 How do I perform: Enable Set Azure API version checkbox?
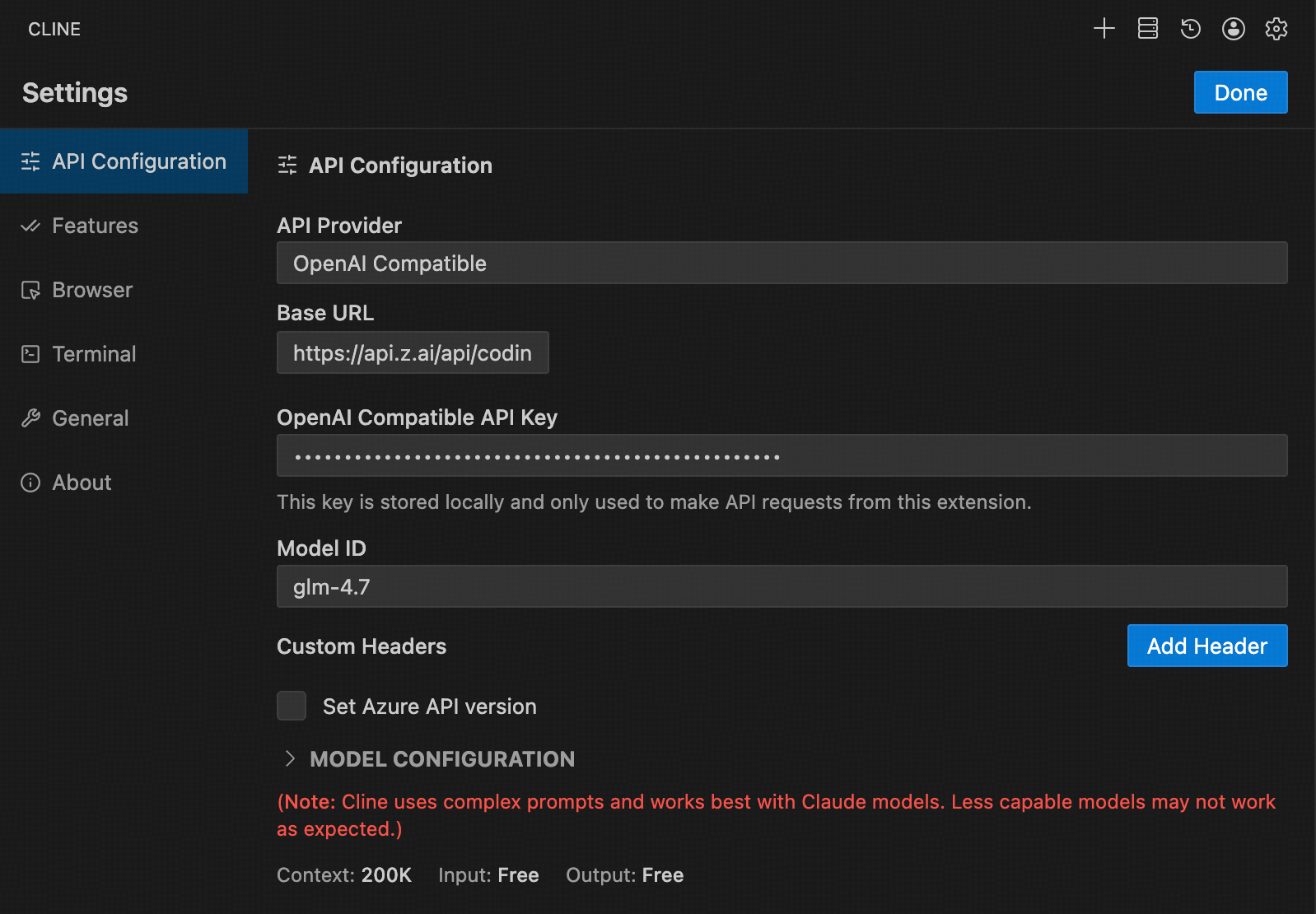(292, 706)
